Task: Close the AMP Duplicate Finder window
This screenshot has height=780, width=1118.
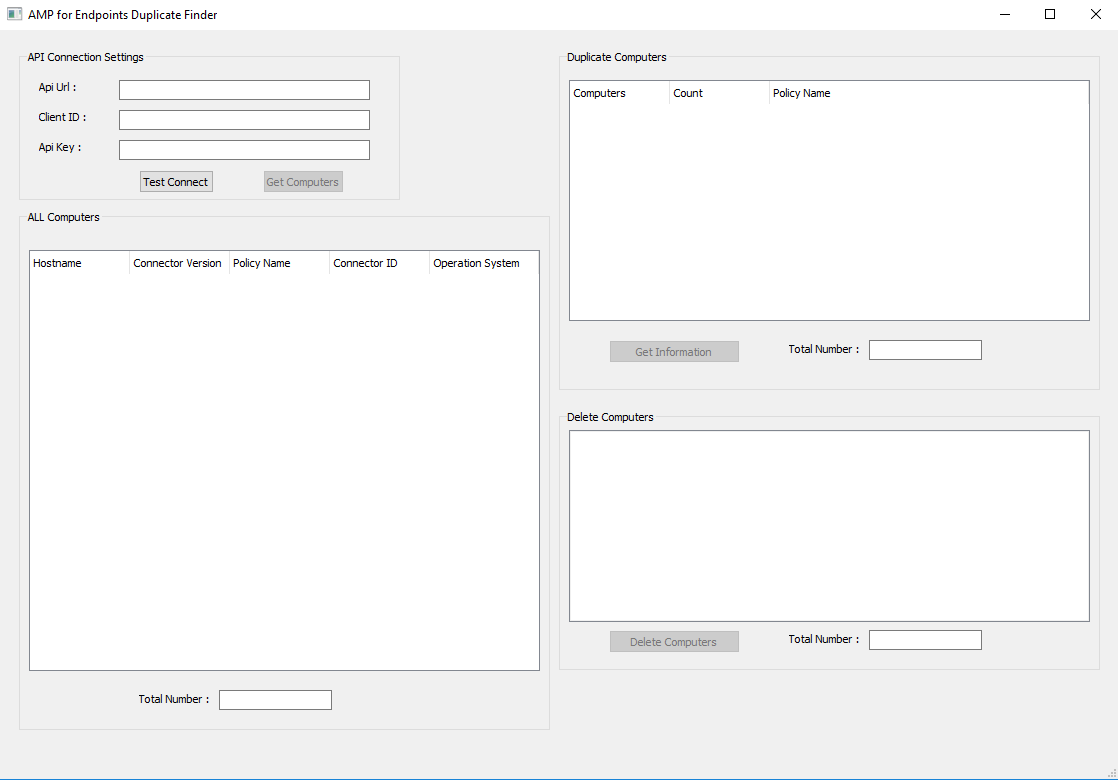Action: [x=1095, y=14]
